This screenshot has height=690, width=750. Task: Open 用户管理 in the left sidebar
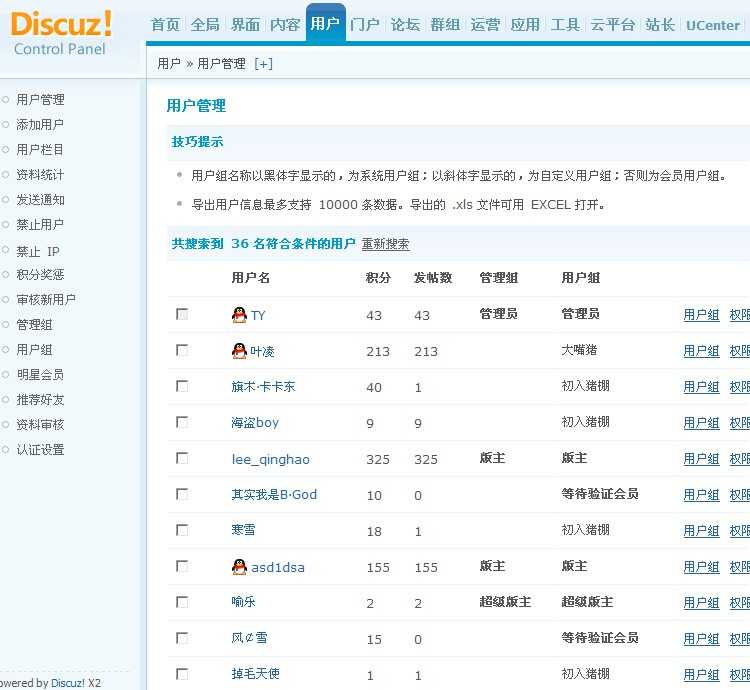tap(40, 99)
